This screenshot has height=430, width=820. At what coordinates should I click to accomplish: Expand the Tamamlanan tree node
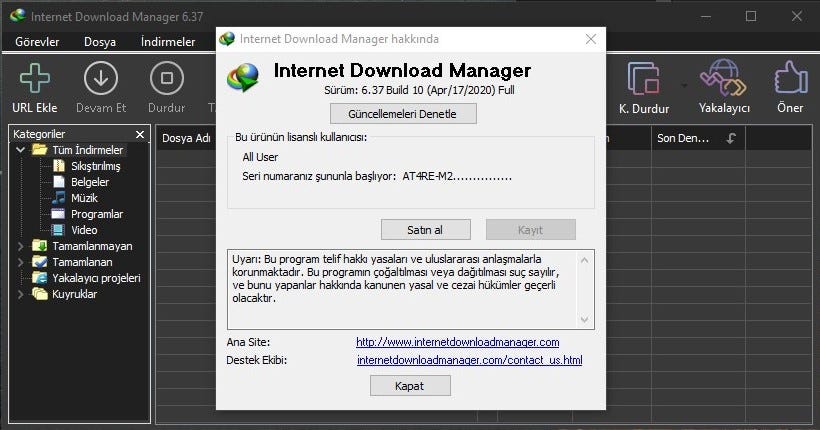(20, 262)
